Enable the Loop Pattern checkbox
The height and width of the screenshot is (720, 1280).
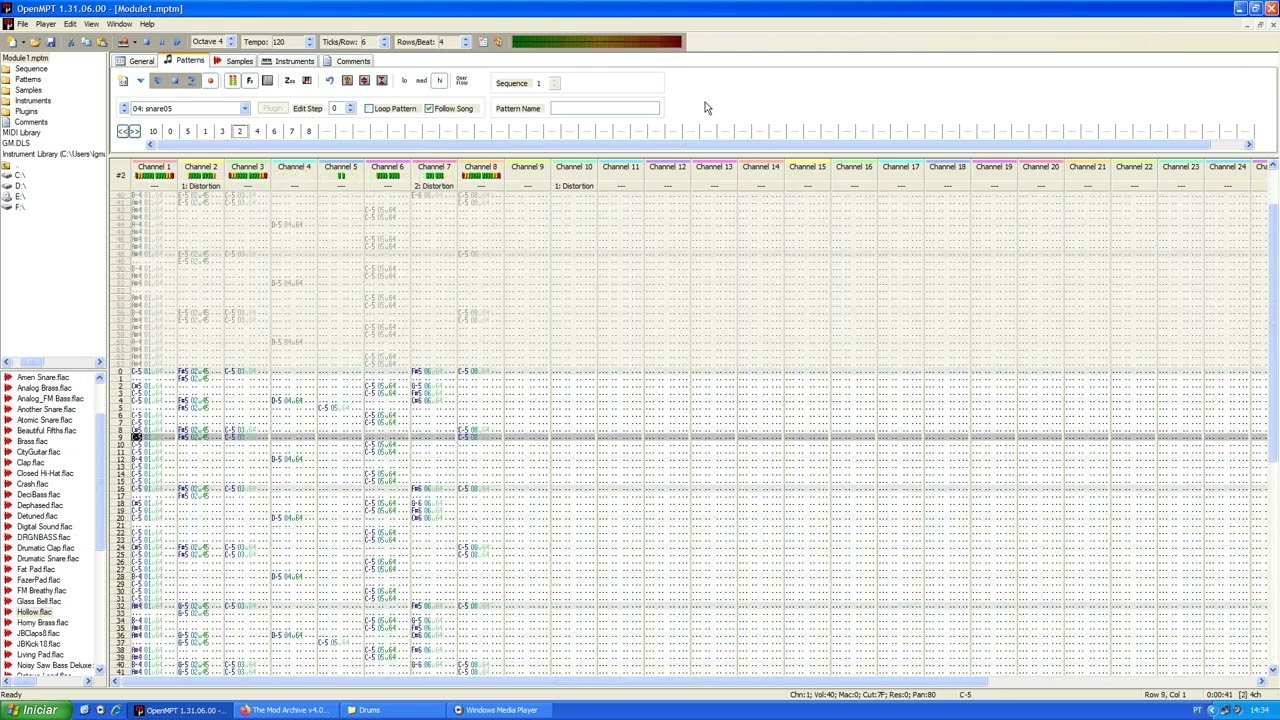370,108
